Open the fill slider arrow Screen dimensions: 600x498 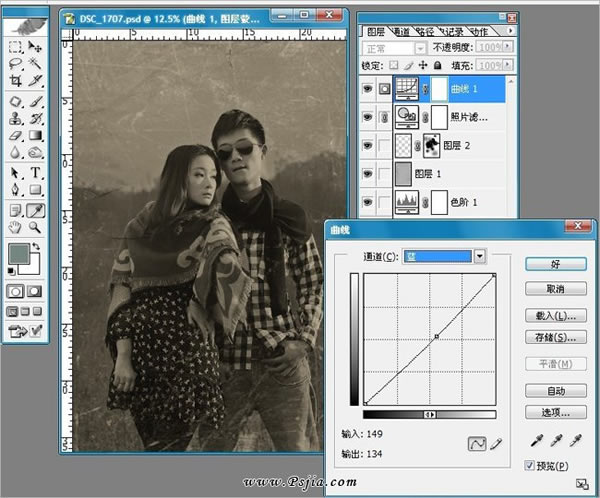(x=507, y=65)
